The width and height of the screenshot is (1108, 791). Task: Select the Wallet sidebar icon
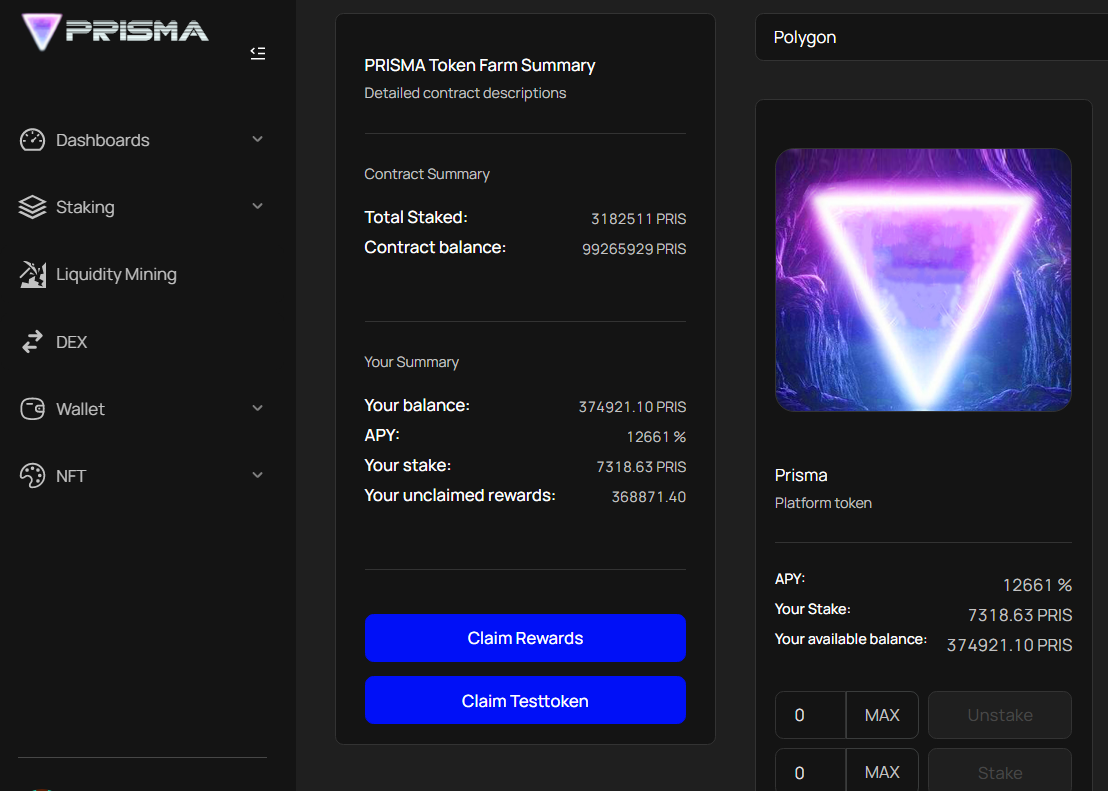[x=33, y=408]
